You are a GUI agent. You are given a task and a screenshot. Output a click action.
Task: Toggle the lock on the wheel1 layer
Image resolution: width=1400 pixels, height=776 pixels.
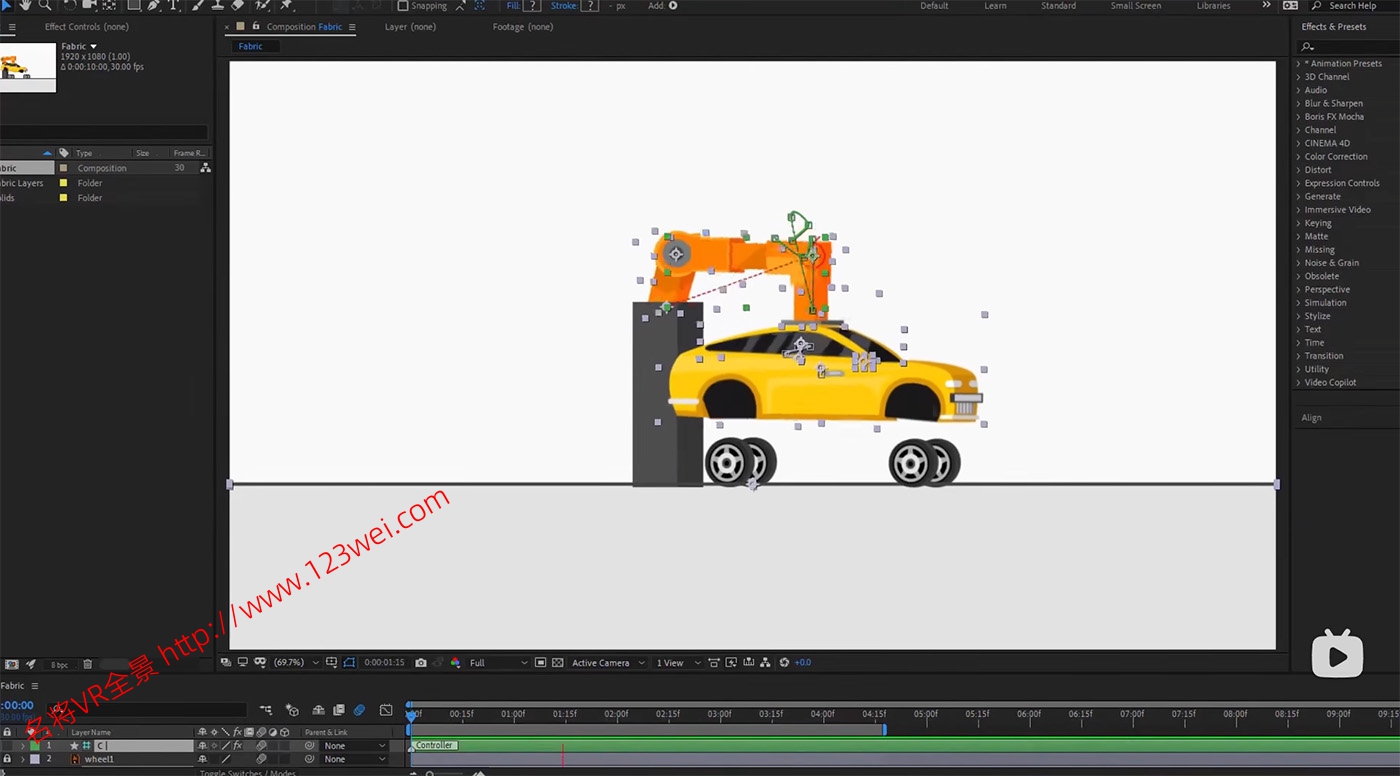pos(7,760)
